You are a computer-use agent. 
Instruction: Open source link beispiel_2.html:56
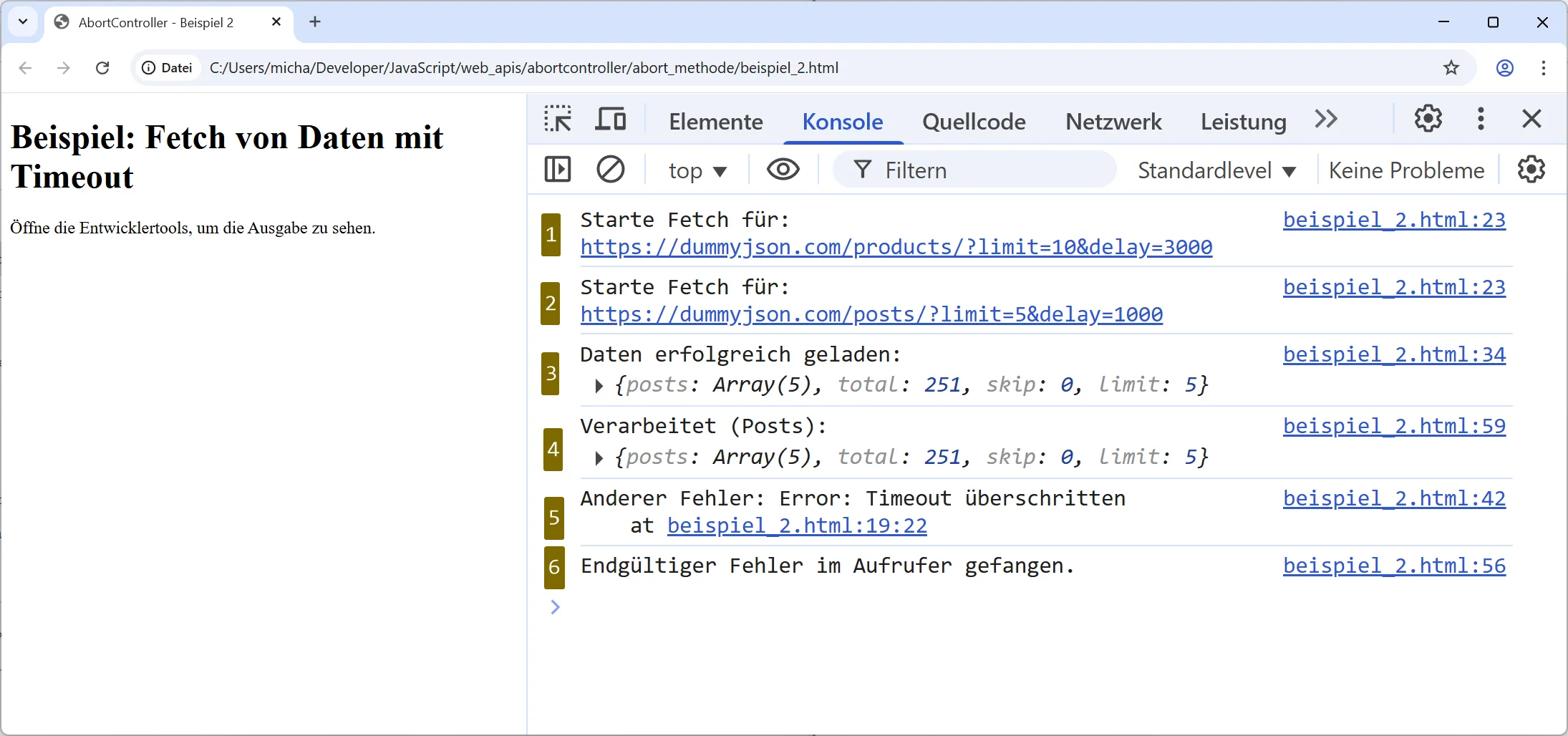click(1394, 566)
